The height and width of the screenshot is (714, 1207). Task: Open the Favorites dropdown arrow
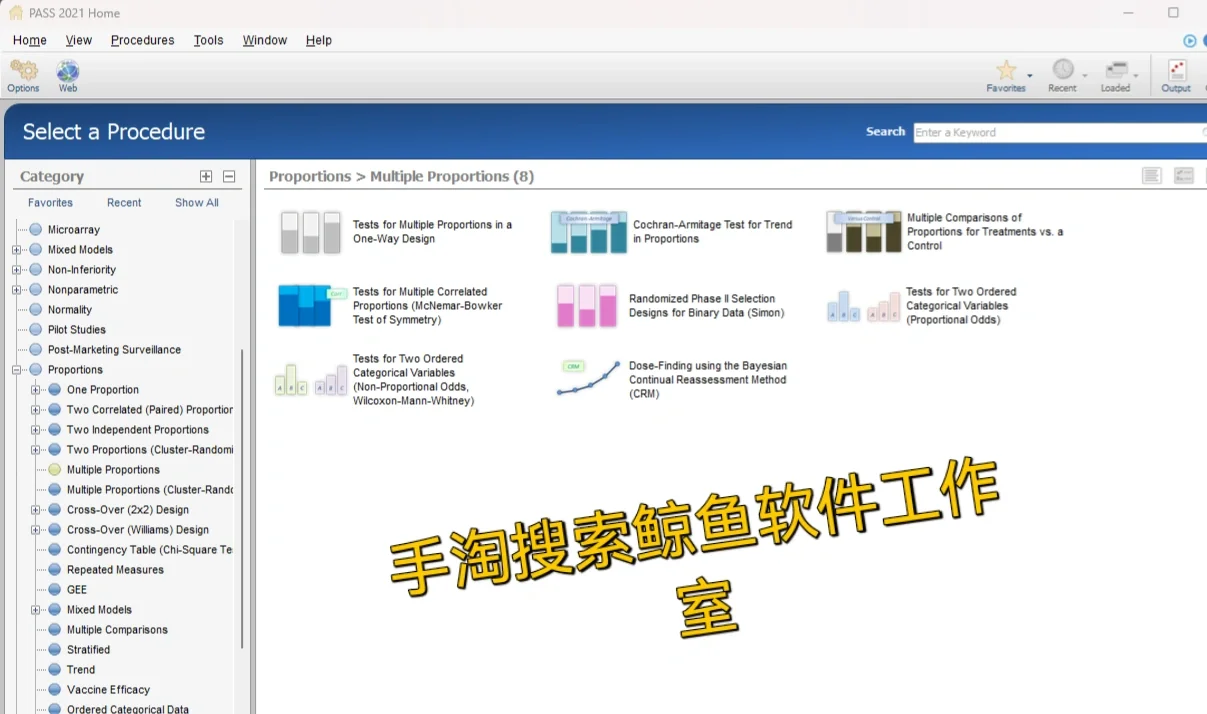(x=1030, y=76)
